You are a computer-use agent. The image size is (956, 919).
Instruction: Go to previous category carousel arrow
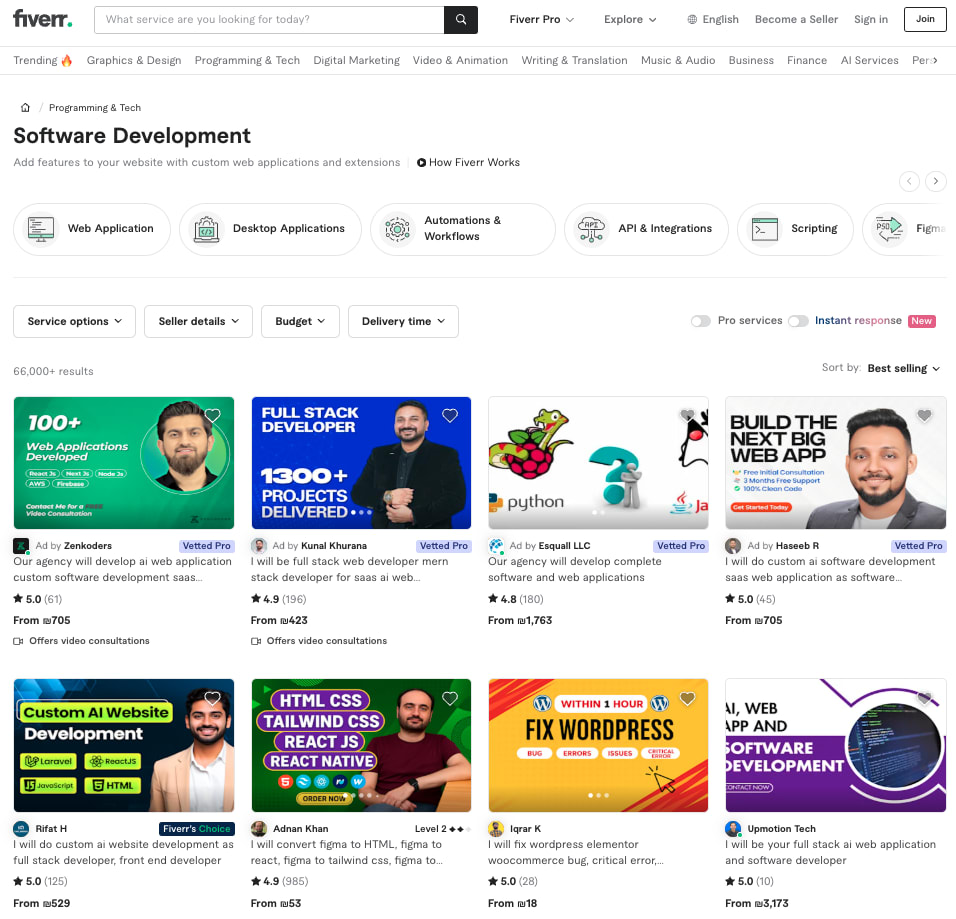click(909, 181)
